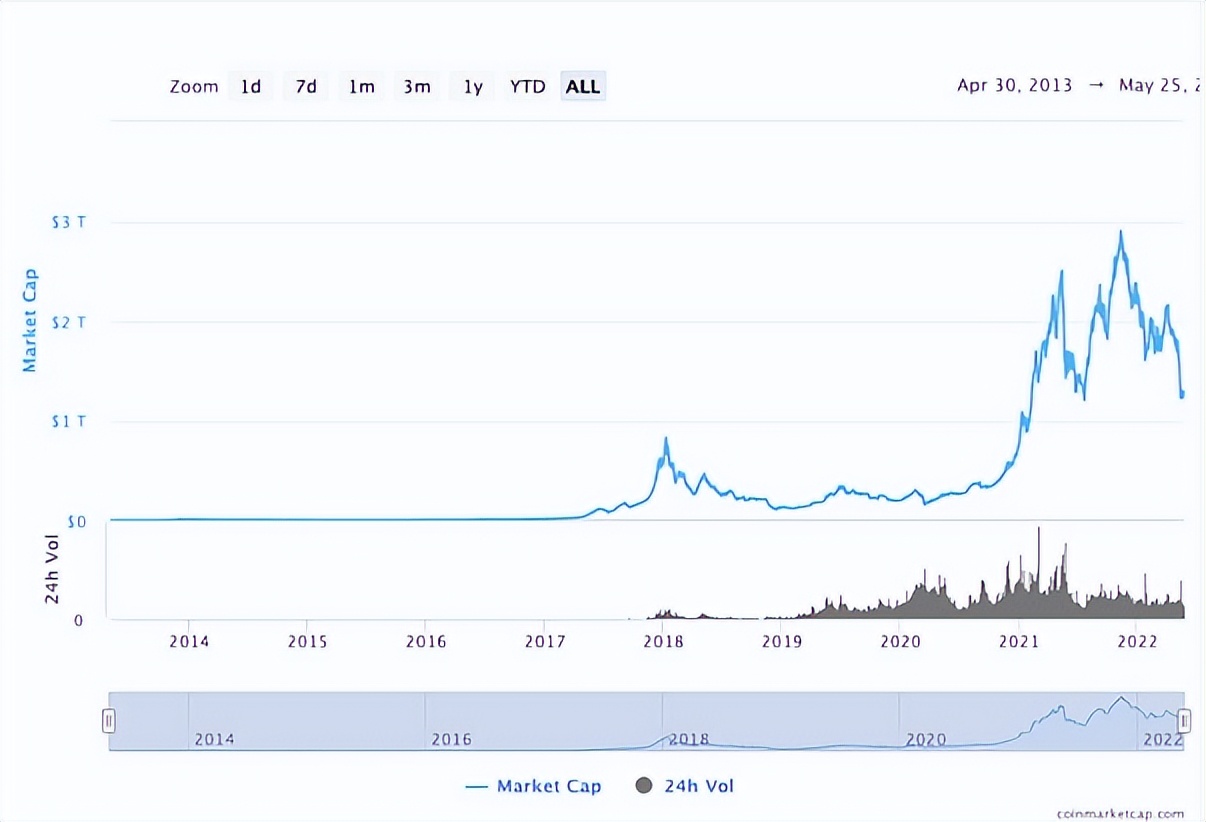1206x822 pixels.
Task: Click the 24h Vol legend circle icon
Action: pyautogui.click(x=644, y=786)
